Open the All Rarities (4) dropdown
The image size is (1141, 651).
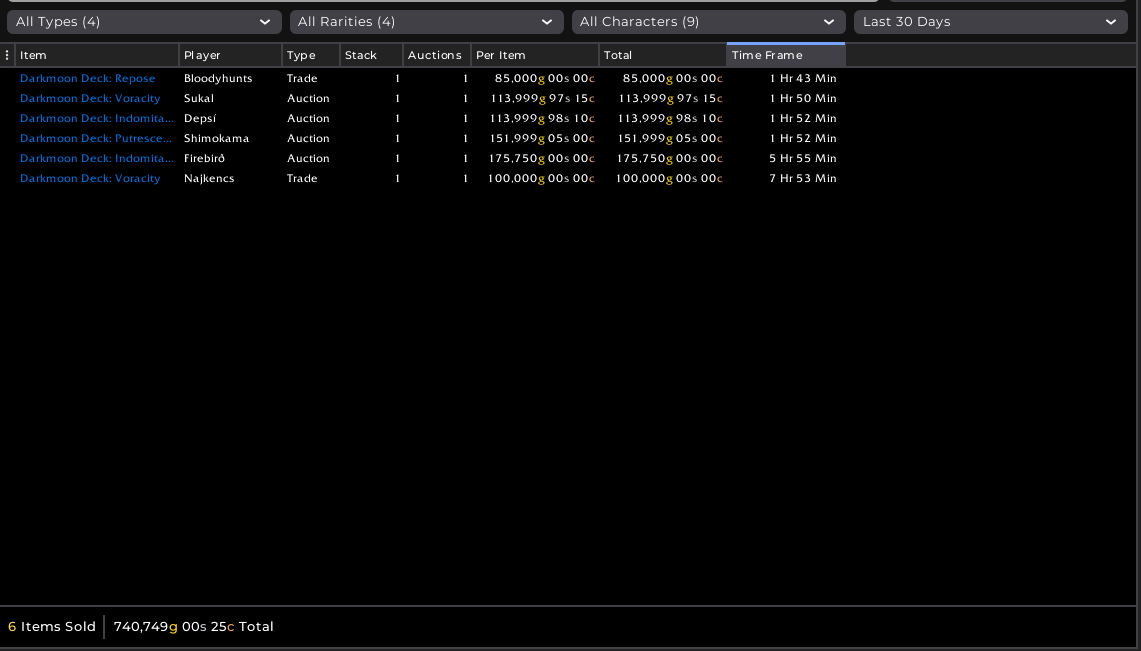point(426,22)
